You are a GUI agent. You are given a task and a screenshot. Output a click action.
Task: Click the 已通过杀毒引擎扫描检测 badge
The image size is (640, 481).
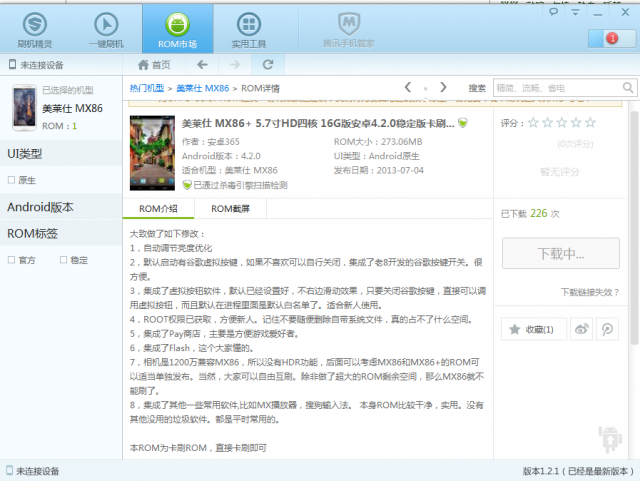click(x=235, y=185)
